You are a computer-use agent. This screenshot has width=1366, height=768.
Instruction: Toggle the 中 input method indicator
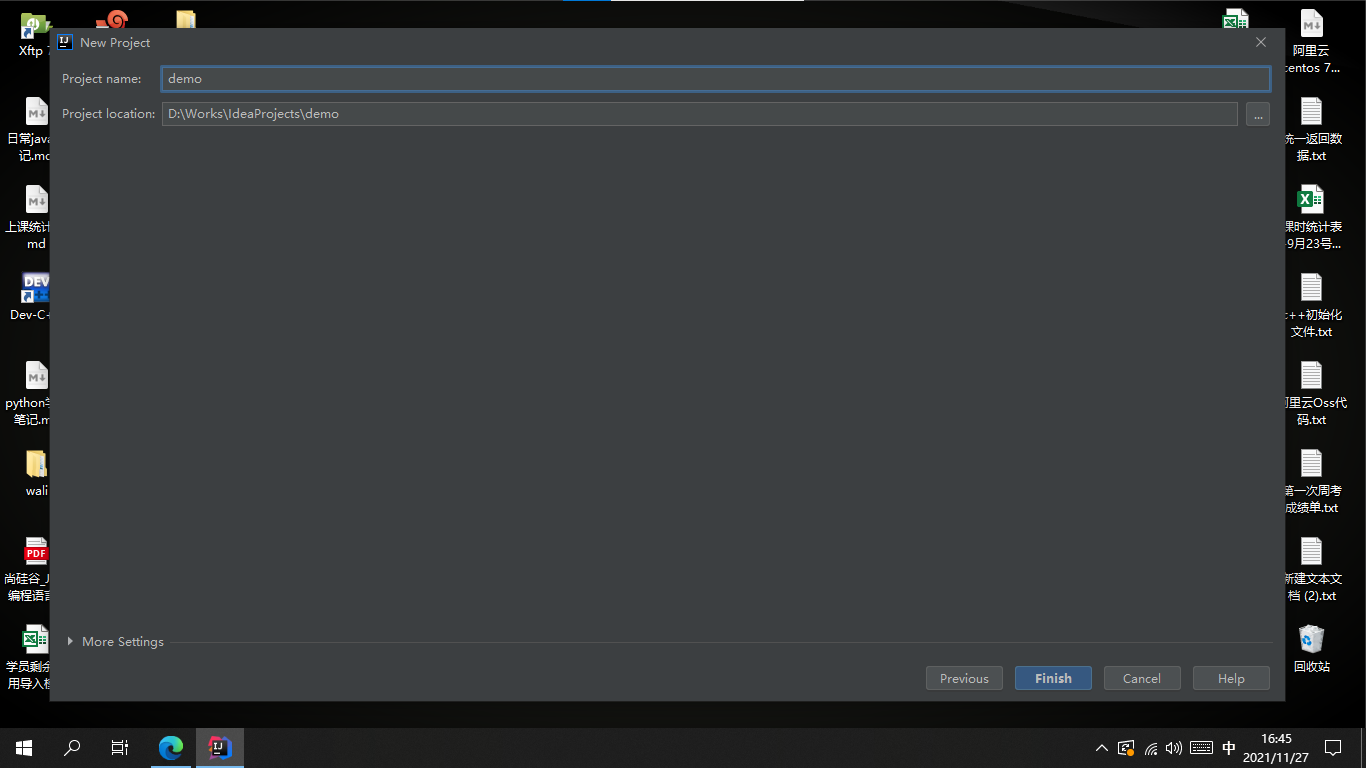coord(1229,748)
